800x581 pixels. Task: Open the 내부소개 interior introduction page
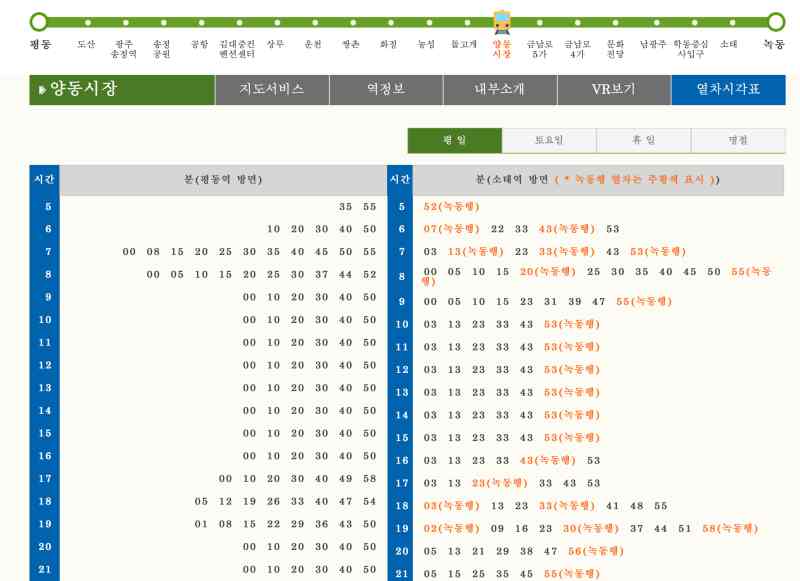500,89
